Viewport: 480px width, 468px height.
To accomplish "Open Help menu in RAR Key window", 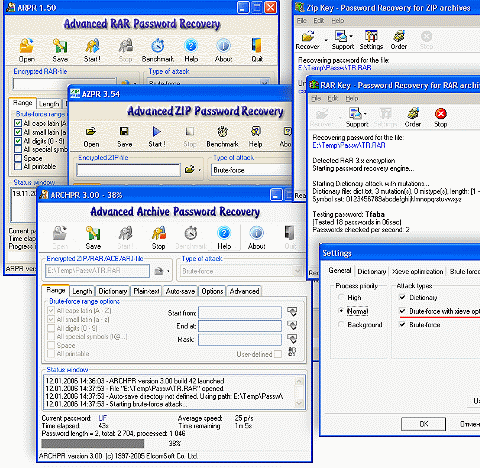I will (352, 98).
